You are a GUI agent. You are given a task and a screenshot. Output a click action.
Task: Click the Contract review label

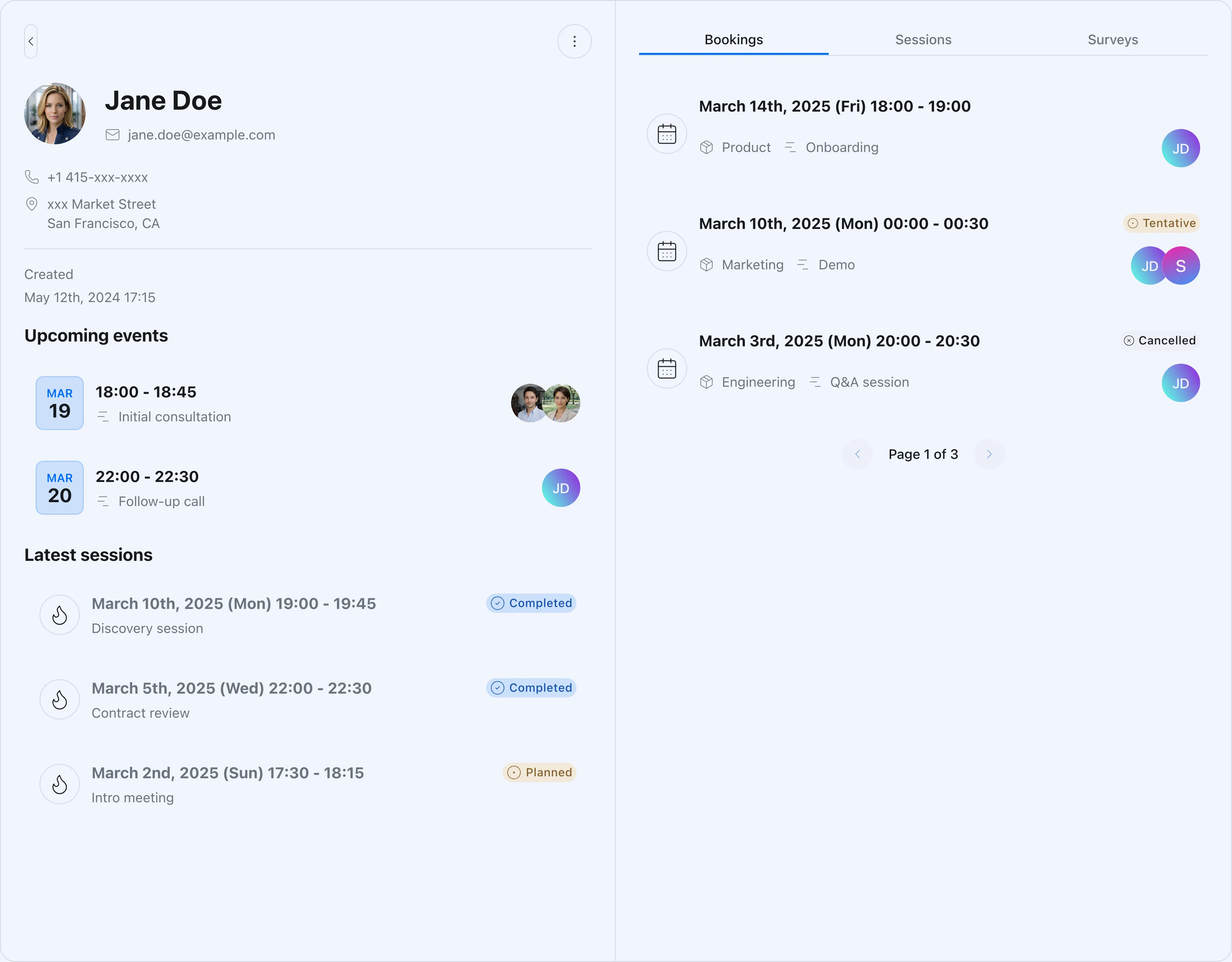(x=141, y=713)
